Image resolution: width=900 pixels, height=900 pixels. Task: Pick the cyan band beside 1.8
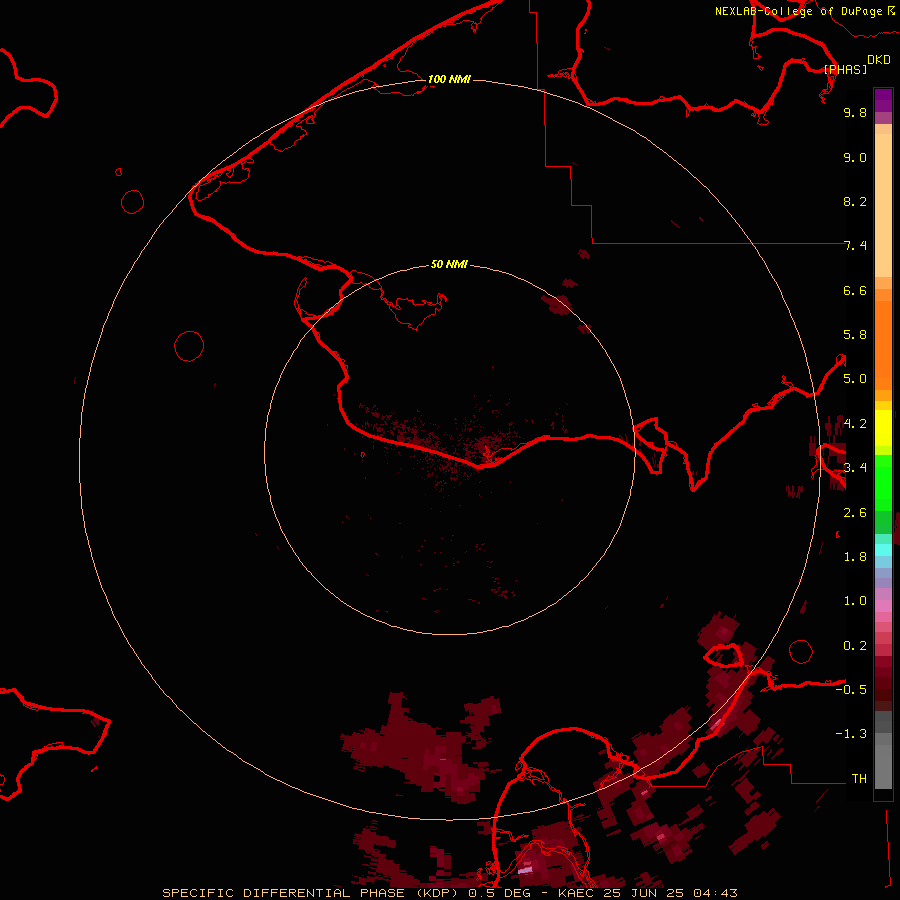click(883, 550)
